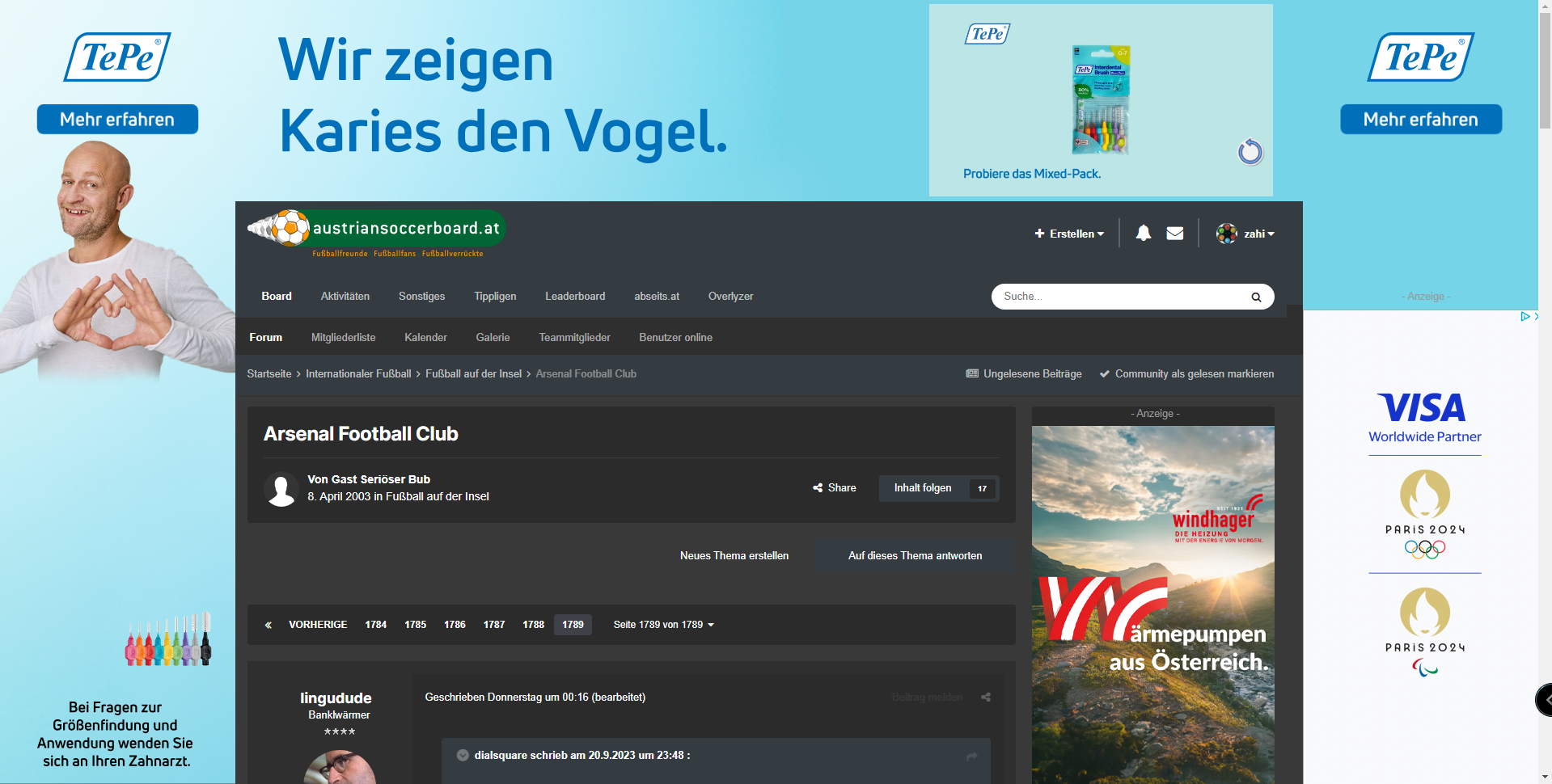Open the Leaderboard menu
This screenshot has height=784, width=1552.
click(x=575, y=297)
